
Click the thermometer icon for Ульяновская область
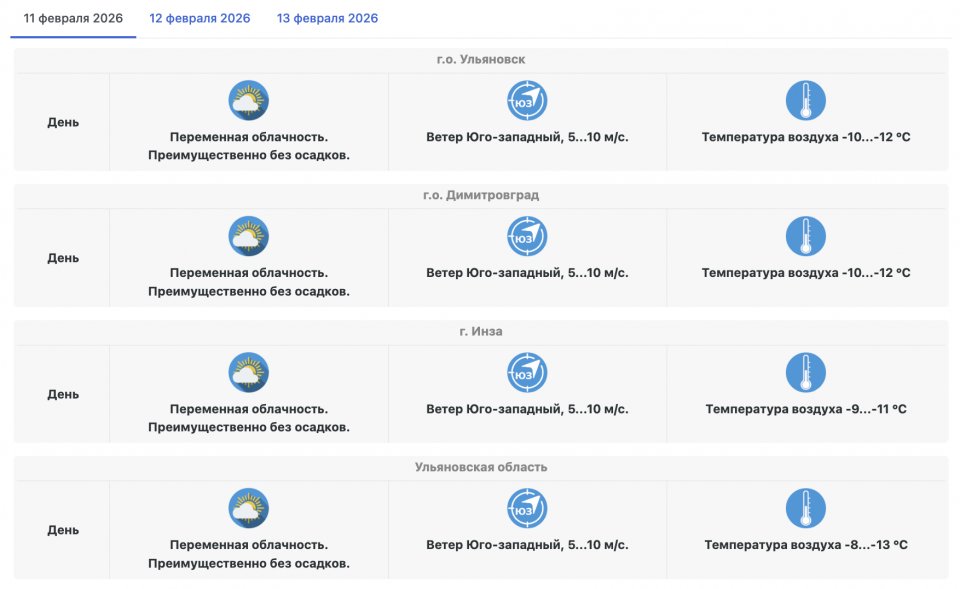tap(806, 509)
